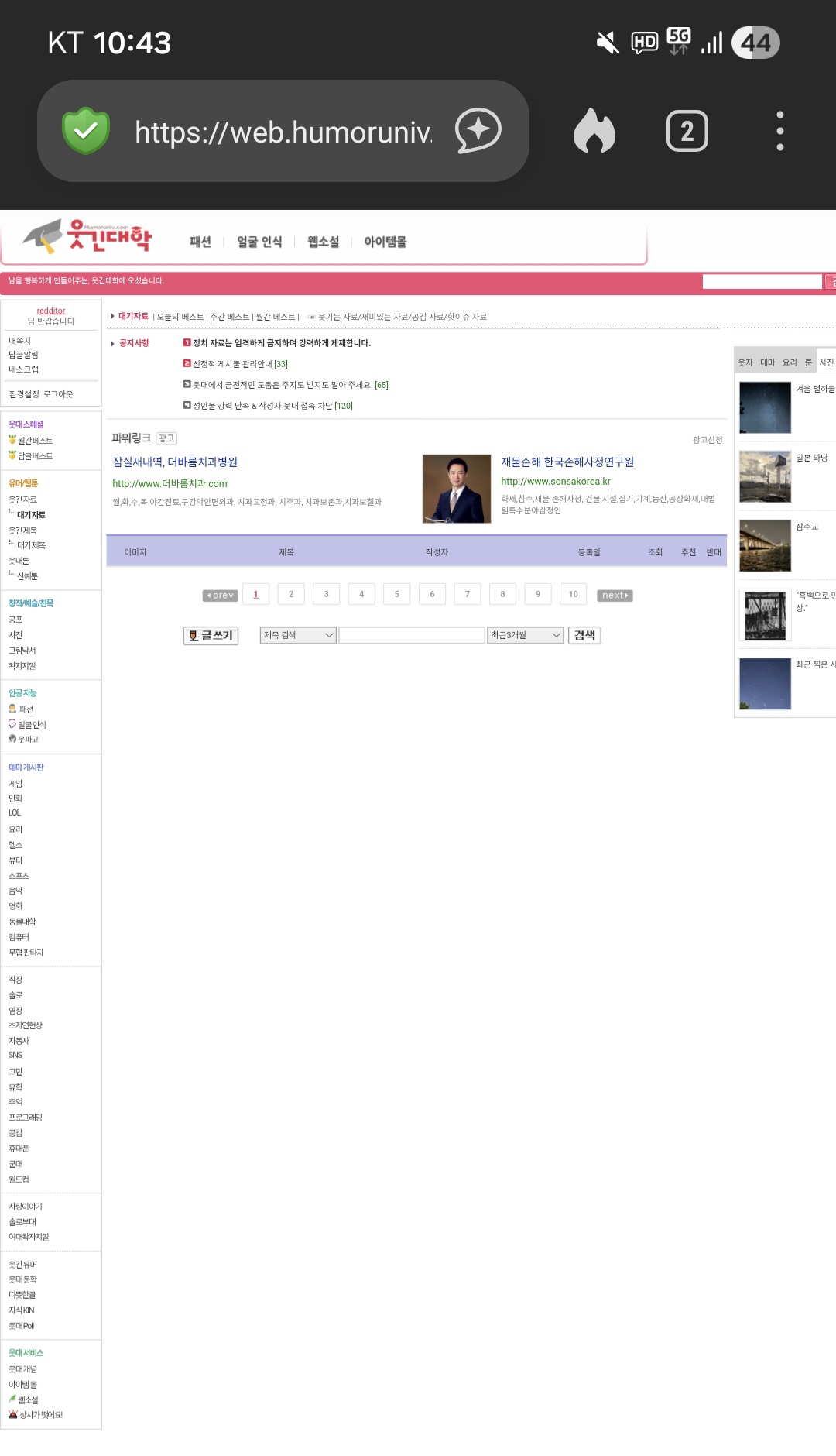The image size is (836, 1456).
Task: Open 환경설정 settings link
Action: [x=24, y=394]
